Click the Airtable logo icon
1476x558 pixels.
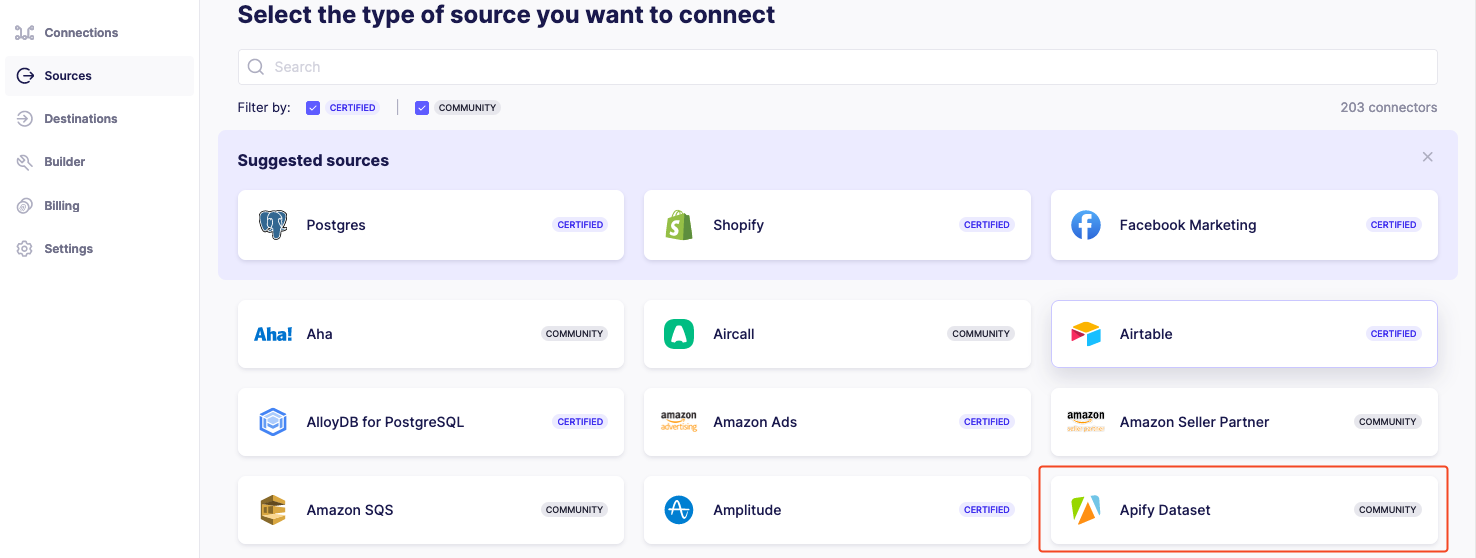(1085, 334)
